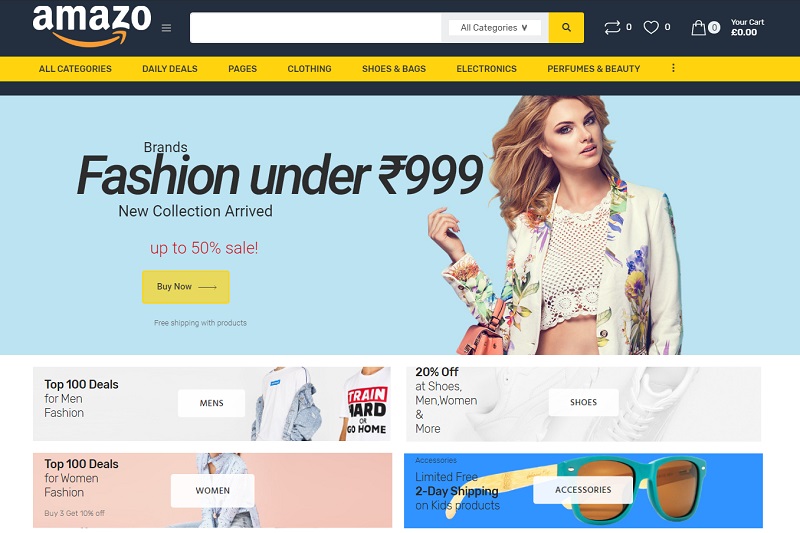Select the DAILY DEALS menu item
This screenshot has height=533, width=800.
pos(170,69)
